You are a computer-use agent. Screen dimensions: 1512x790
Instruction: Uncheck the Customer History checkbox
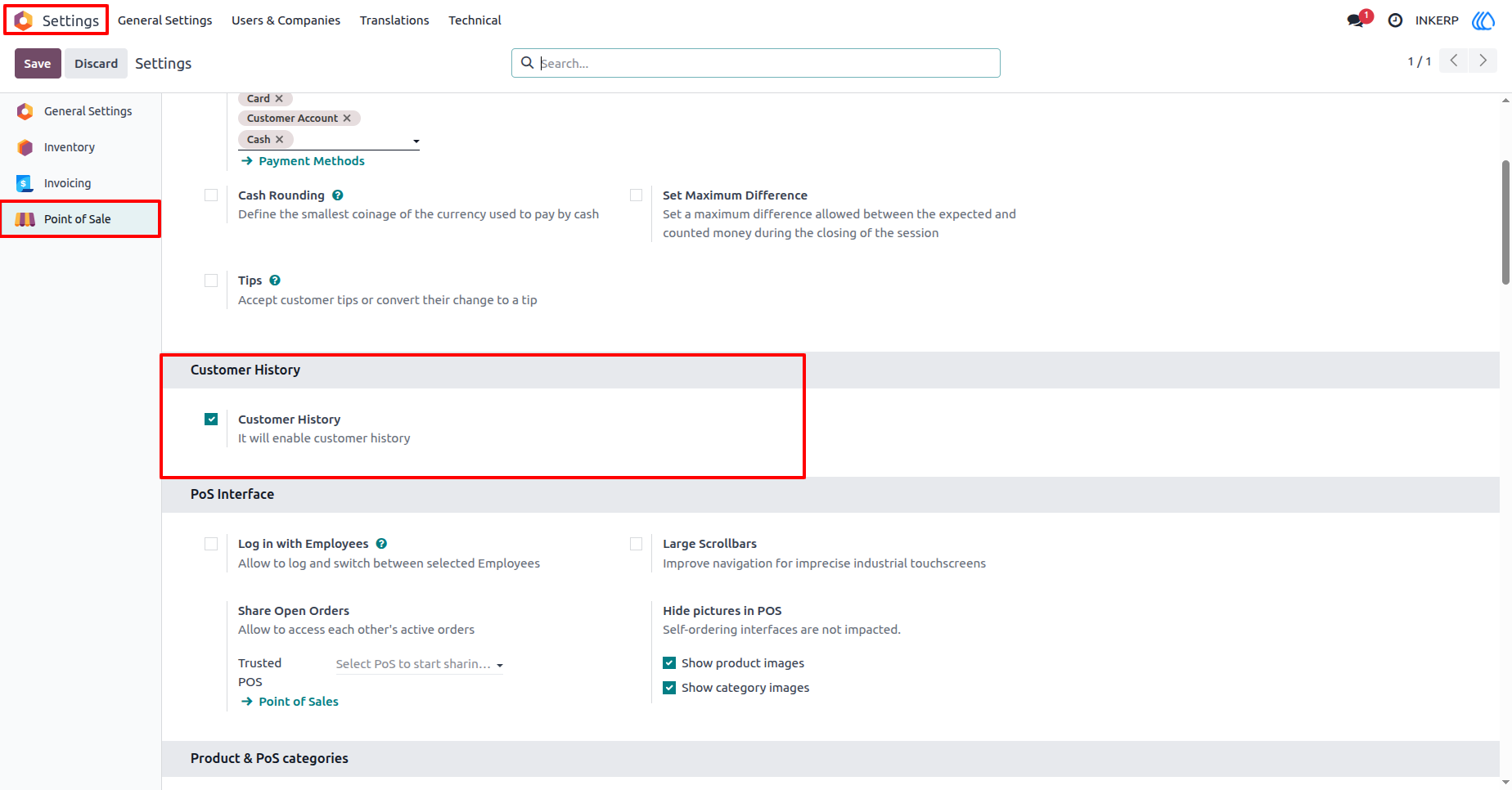211,420
